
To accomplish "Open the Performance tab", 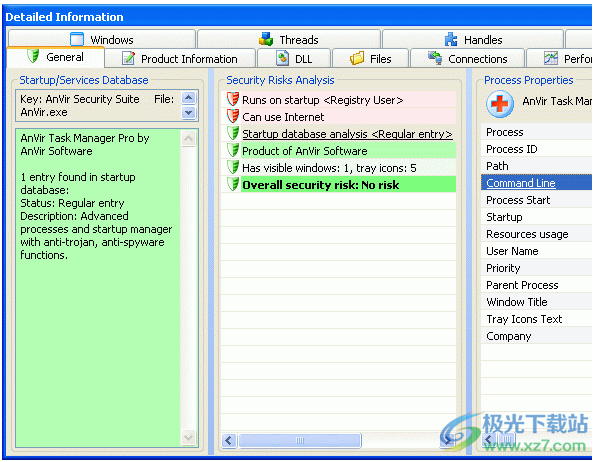I will (560, 58).
